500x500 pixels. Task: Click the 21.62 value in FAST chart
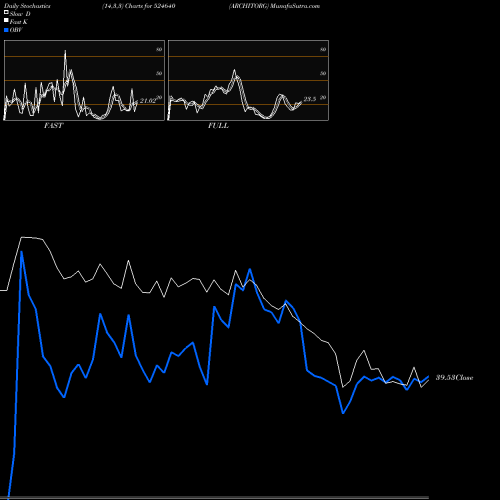148,101
